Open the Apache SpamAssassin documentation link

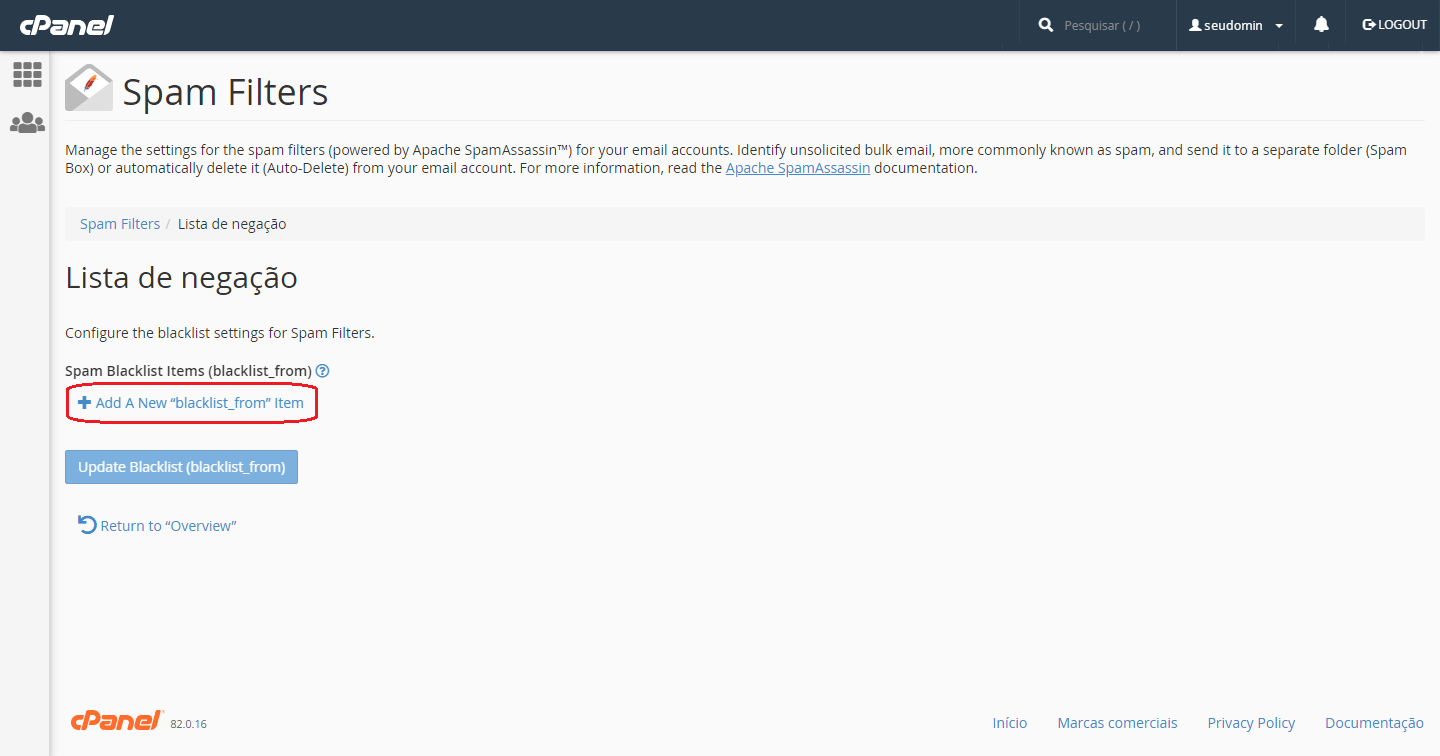(x=798, y=168)
